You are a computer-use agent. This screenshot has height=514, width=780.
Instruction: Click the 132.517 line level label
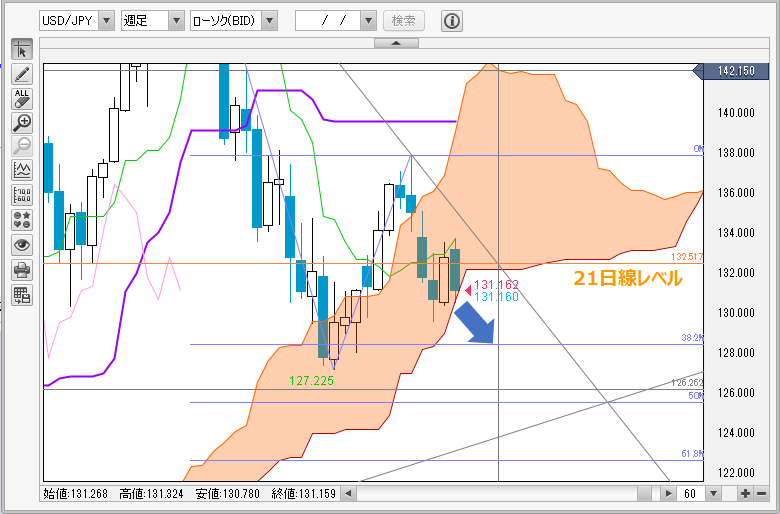pyautogui.click(x=687, y=257)
